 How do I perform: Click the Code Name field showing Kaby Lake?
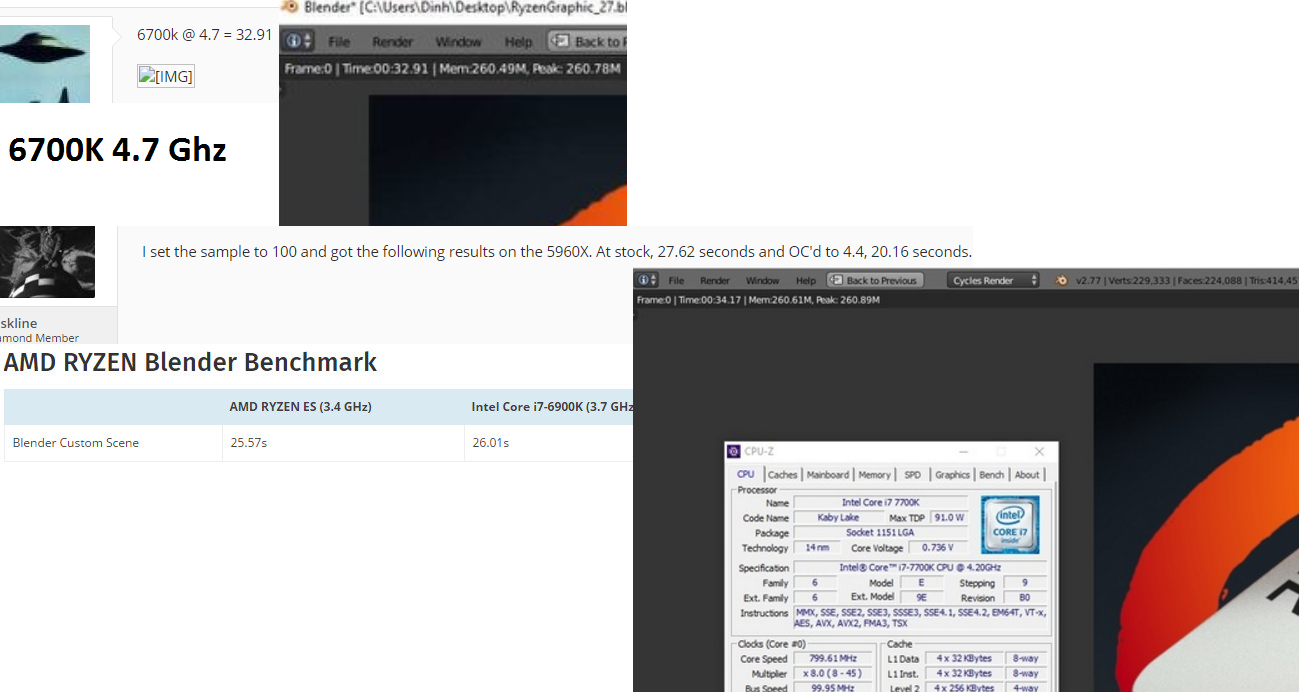(x=838, y=518)
